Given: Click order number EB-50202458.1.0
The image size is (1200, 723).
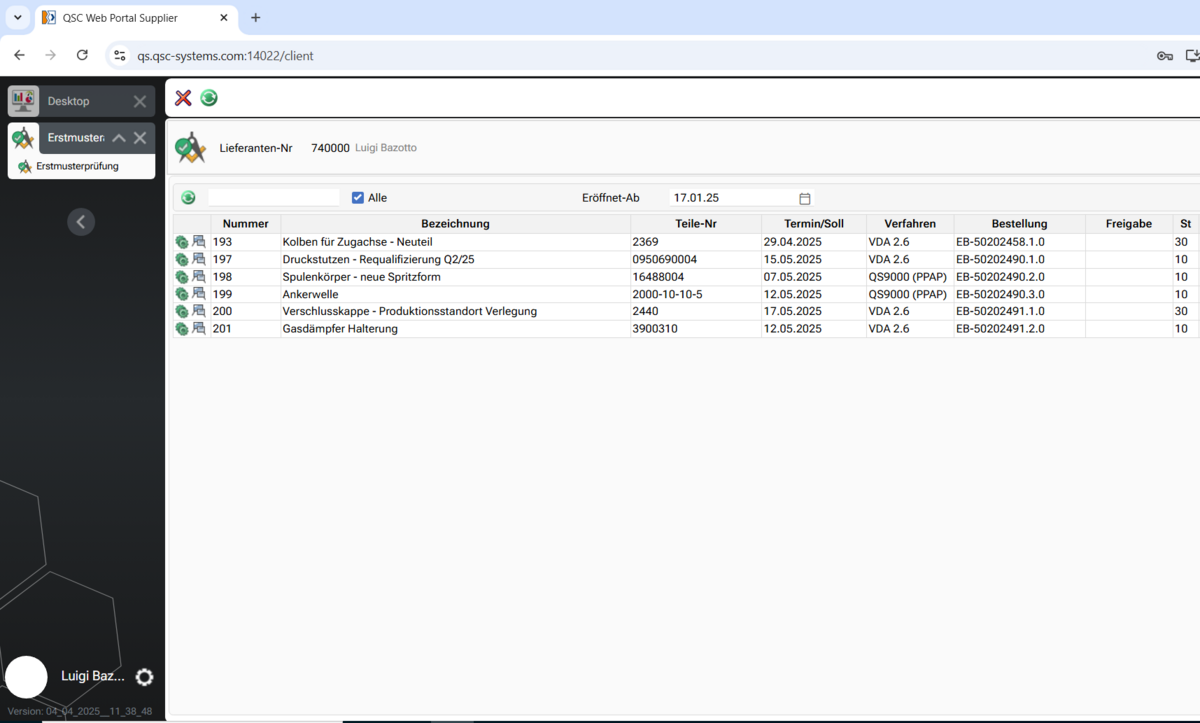Looking at the screenshot, I should coord(1001,242).
